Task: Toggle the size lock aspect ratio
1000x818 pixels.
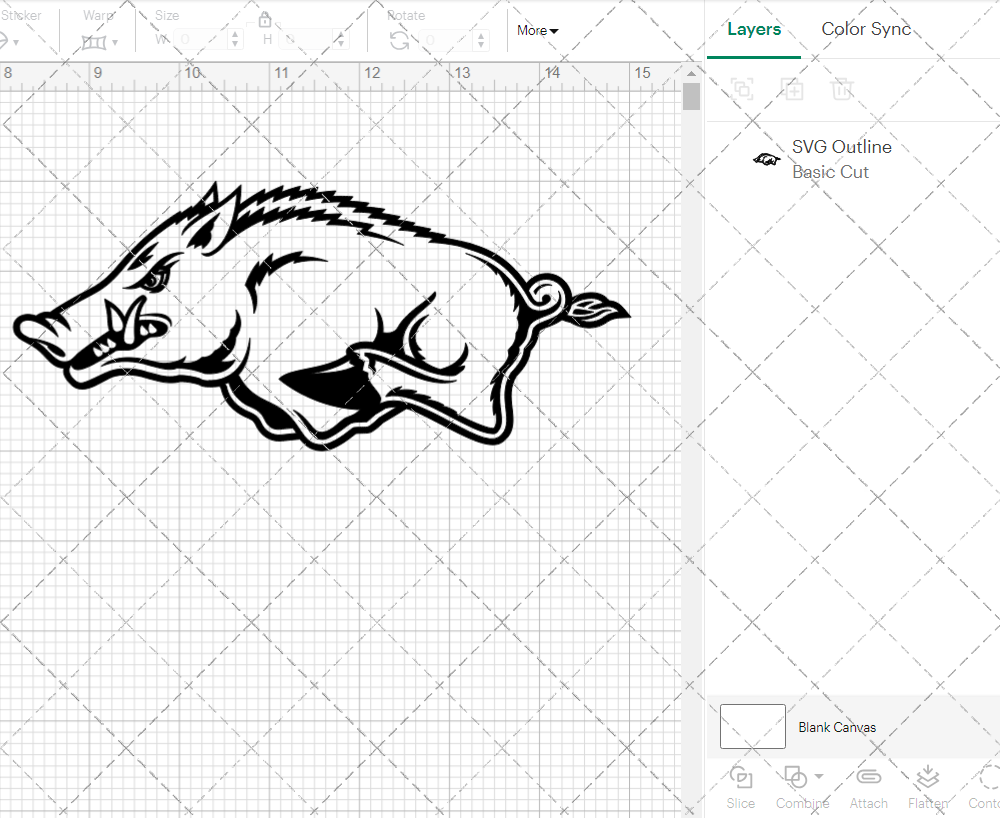Action: [265, 20]
